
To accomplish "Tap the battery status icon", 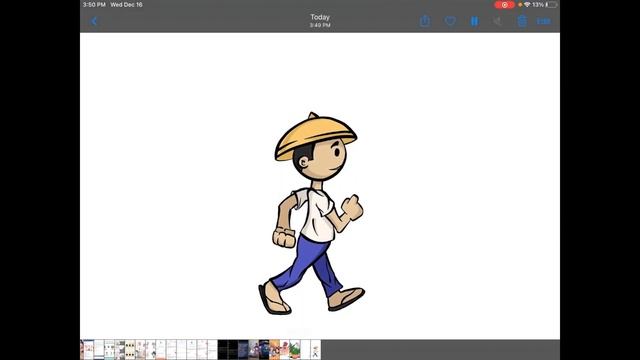I will [x=551, y=5].
